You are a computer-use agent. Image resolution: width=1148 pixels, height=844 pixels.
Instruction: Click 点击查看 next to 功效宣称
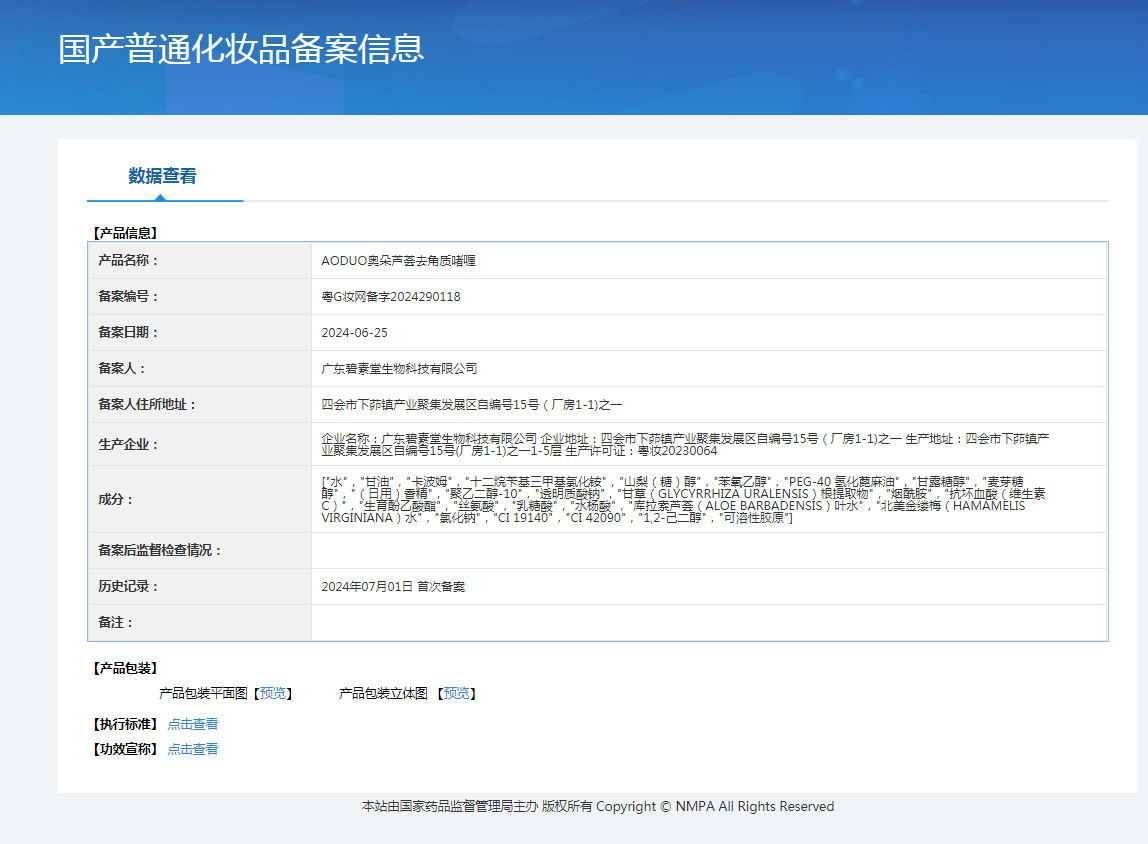(x=193, y=749)
